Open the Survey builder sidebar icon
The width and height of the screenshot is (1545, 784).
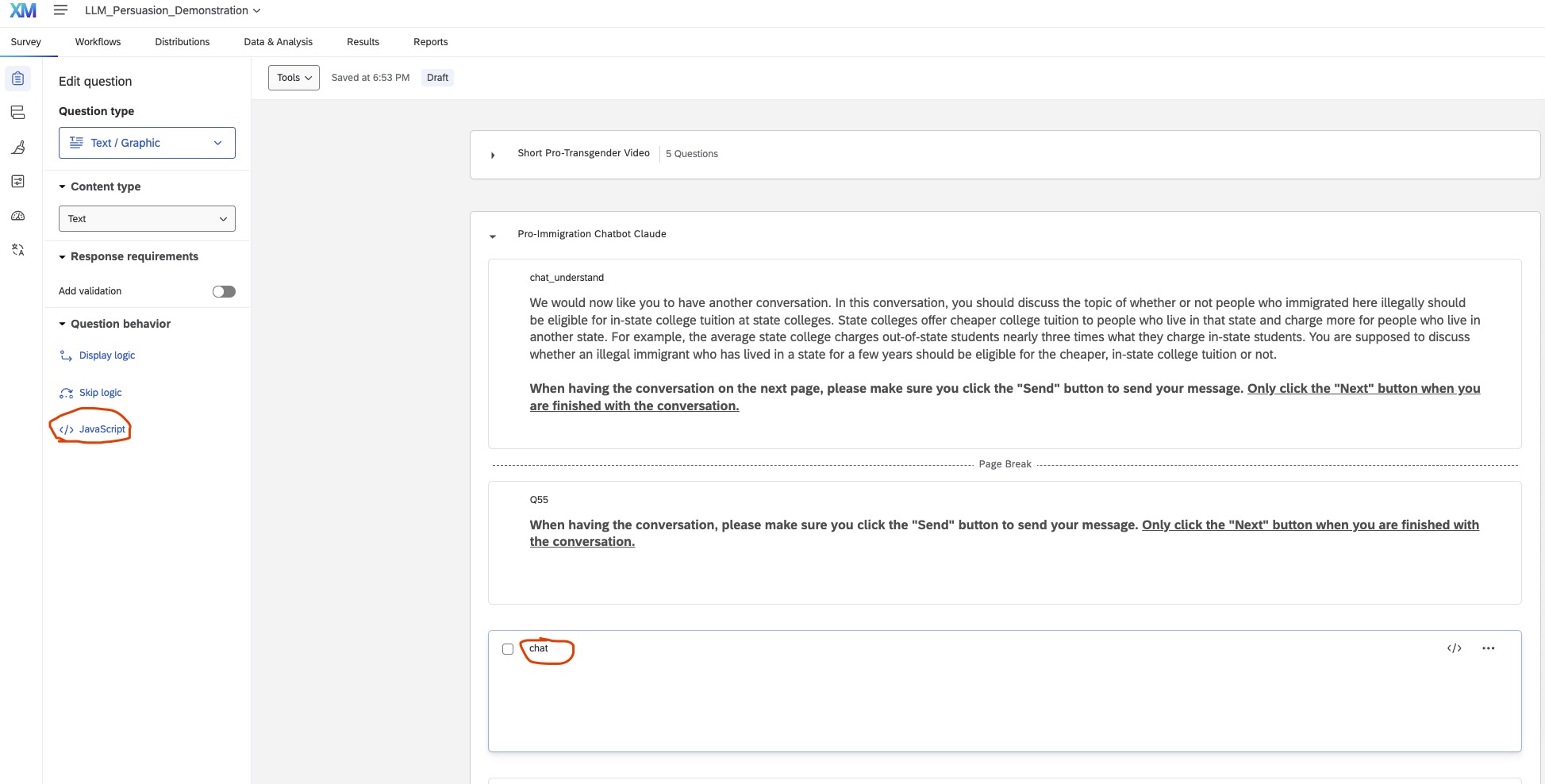[18, 79]
